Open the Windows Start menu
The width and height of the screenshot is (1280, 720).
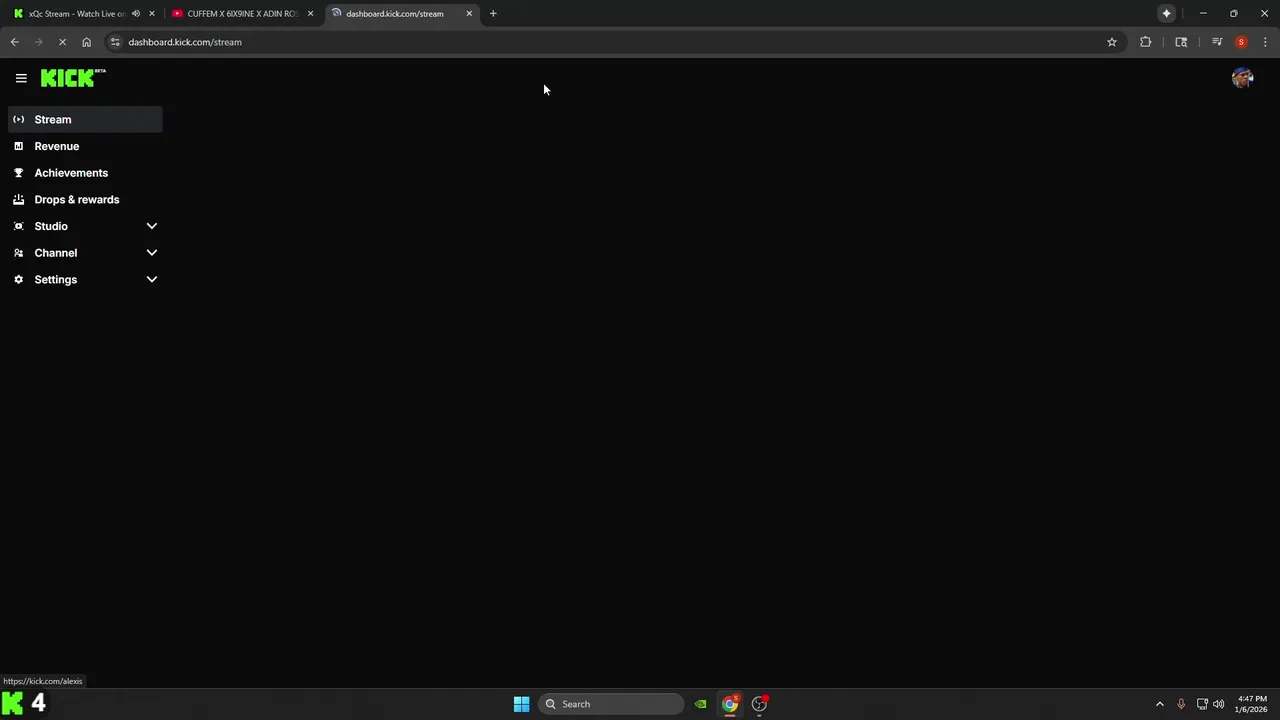click(x=521, y=704)
